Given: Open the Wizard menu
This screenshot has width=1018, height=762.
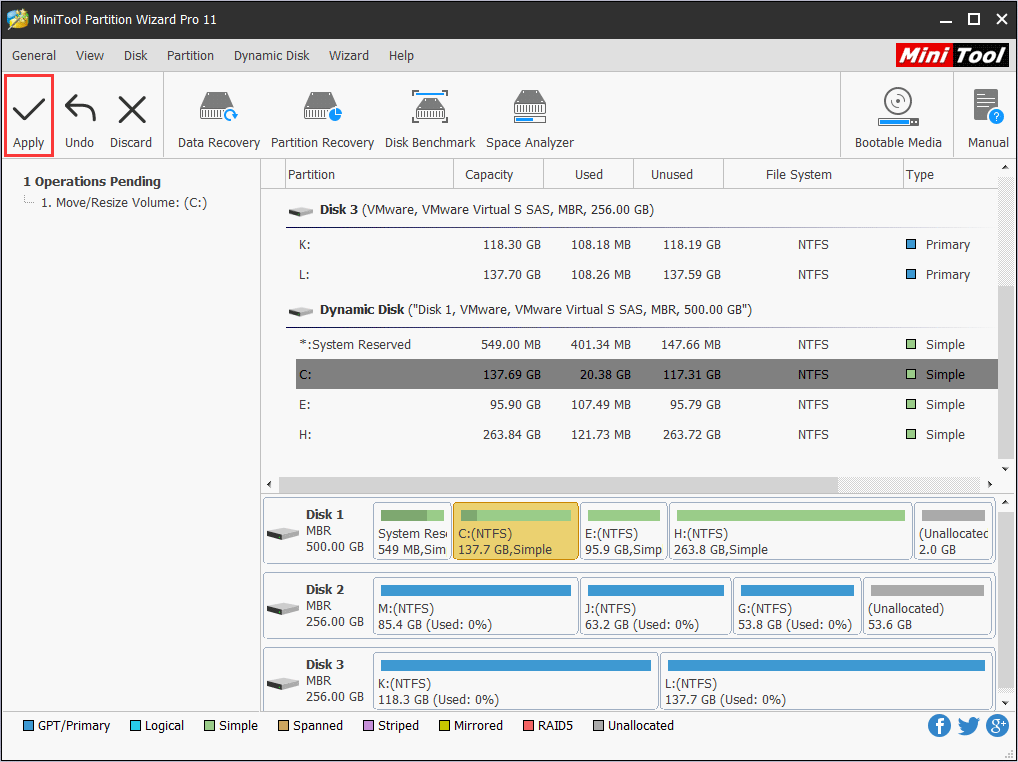Looking at the screenshot, I should point(349,56).
